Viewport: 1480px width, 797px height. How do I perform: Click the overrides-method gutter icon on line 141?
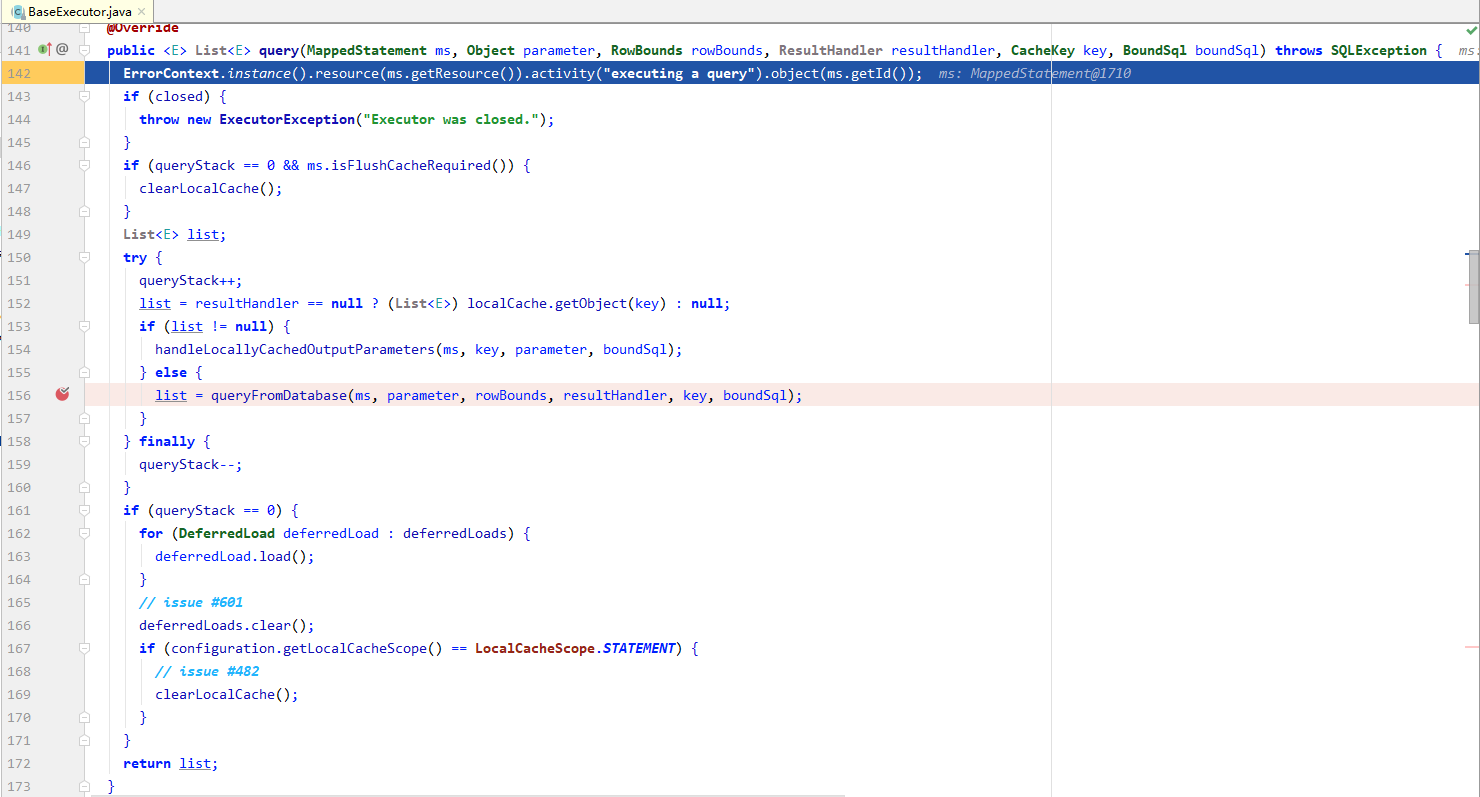tap(44, 49)
